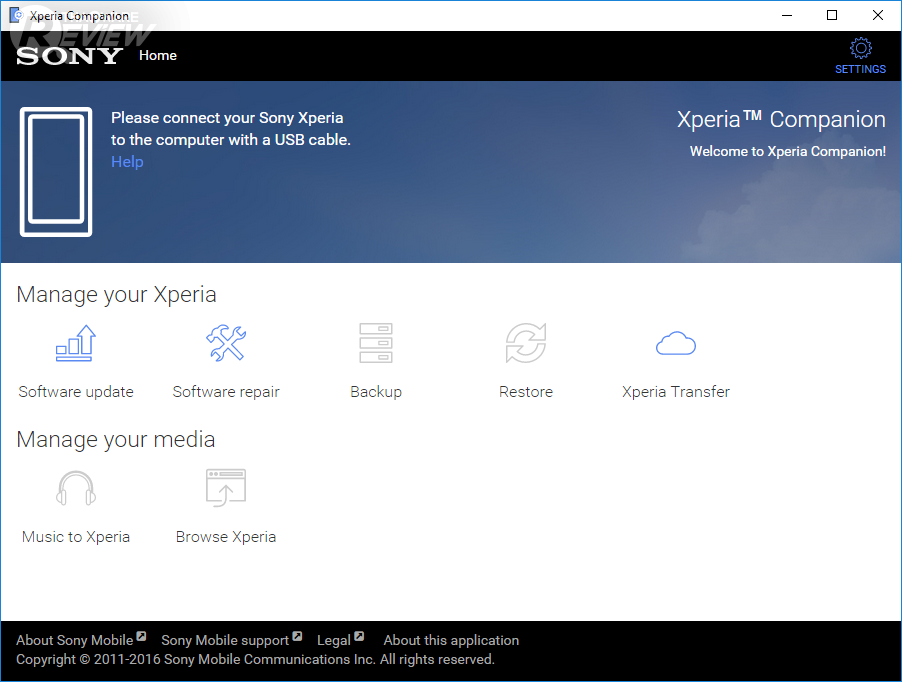Go to the Home tab

click(x=158, y=55)
